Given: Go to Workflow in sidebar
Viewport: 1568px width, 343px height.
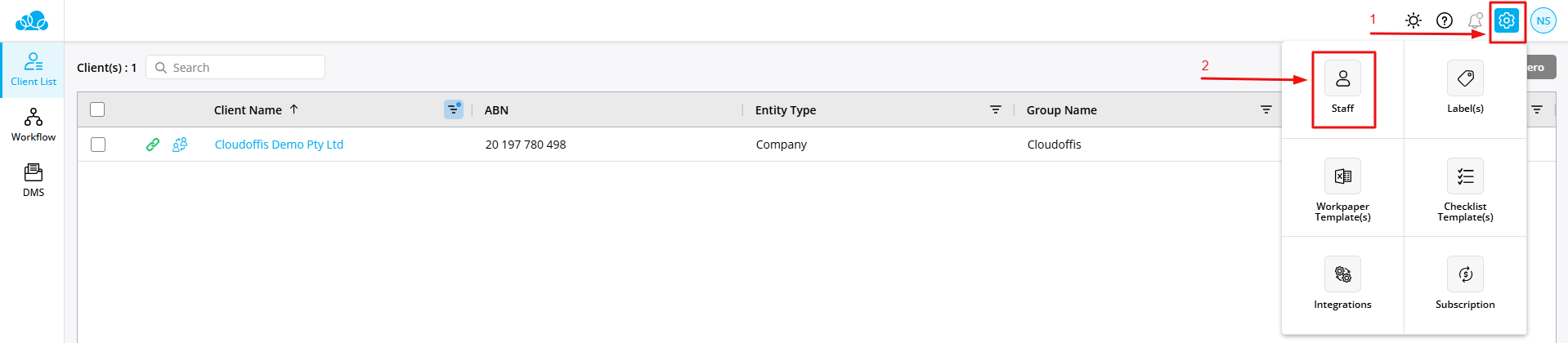Looking at the screenshot, I should [34, 125].
